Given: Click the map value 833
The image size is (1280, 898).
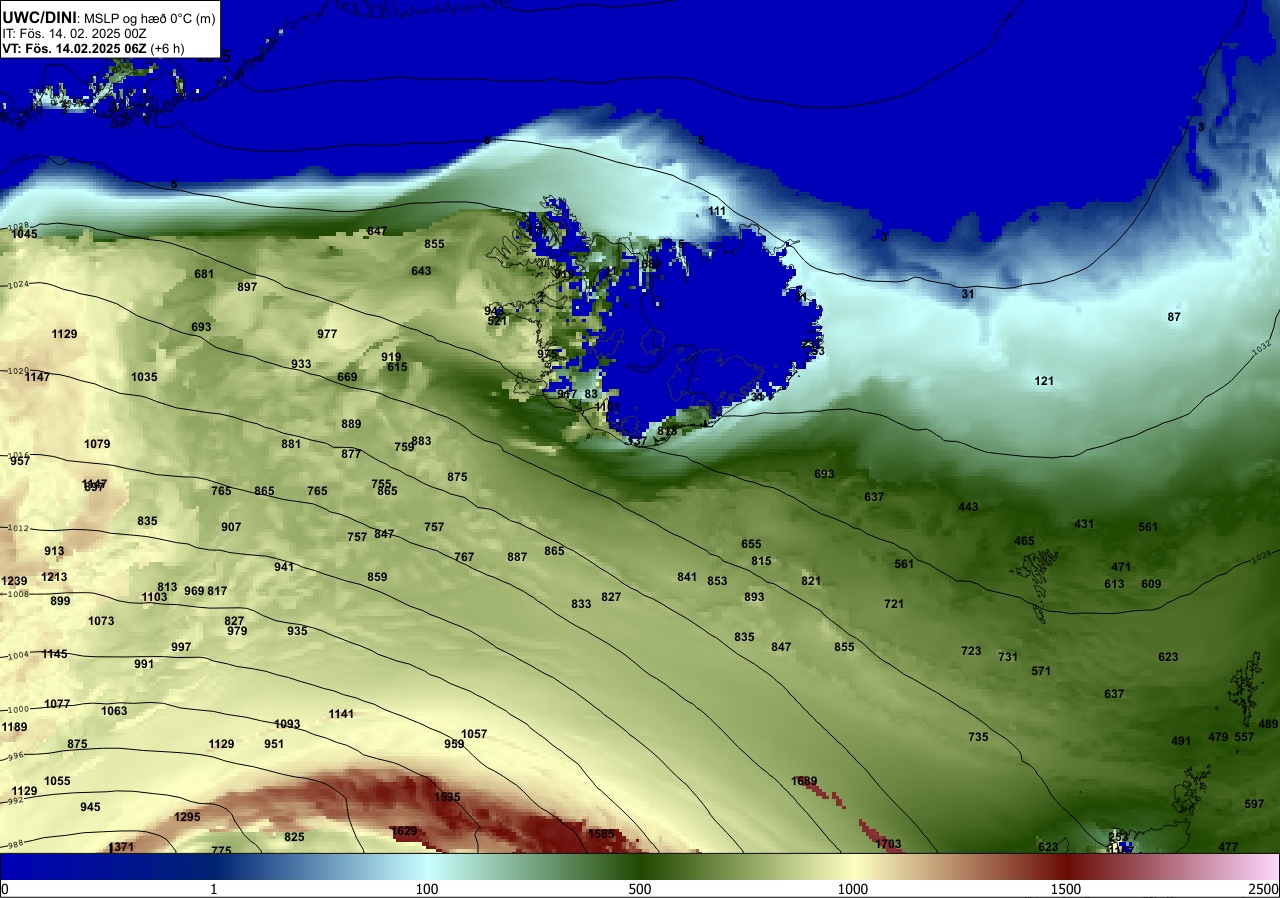Looking at the screenshot, I should point(581,604).
